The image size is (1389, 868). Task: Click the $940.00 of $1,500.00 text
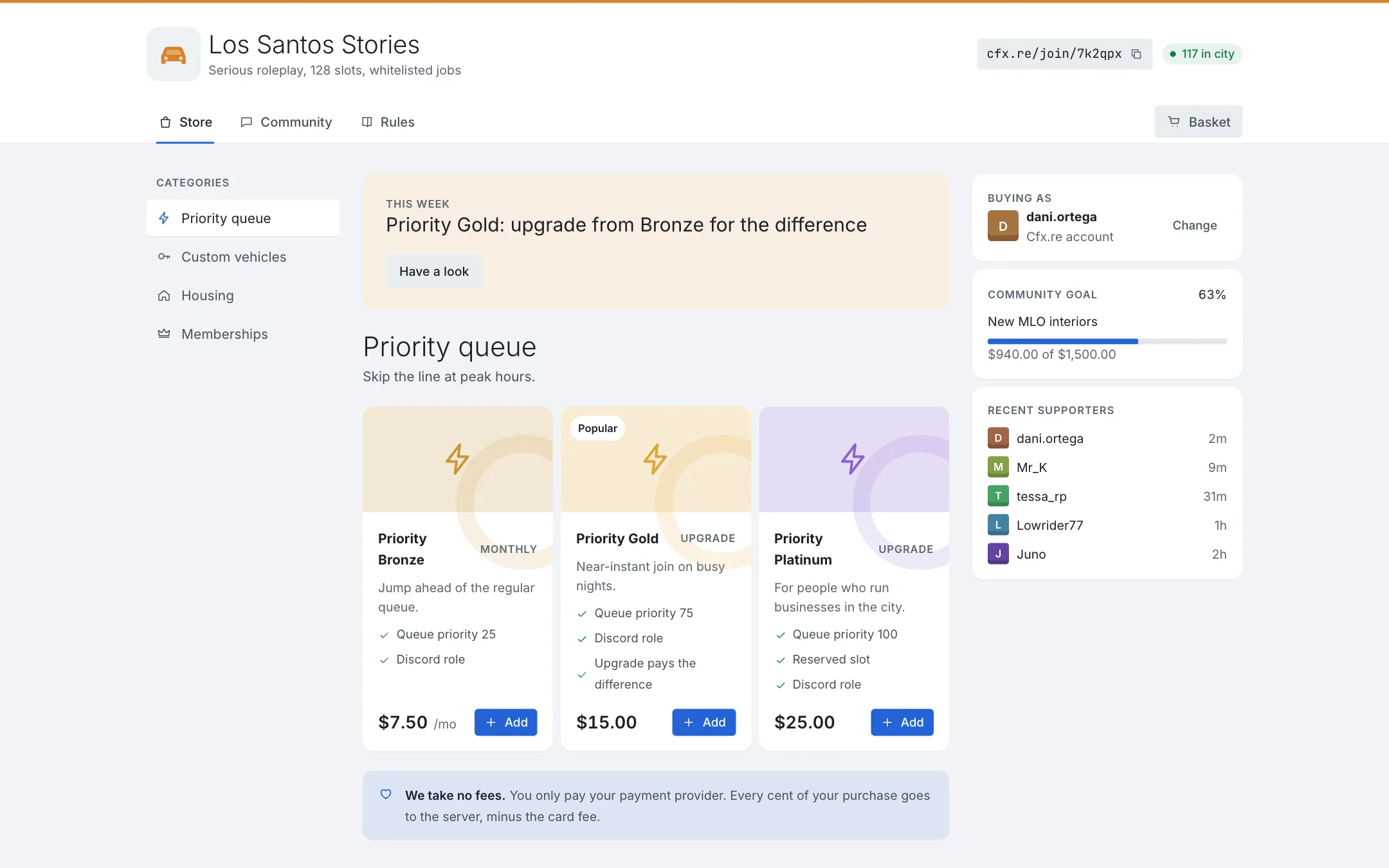1051,354
